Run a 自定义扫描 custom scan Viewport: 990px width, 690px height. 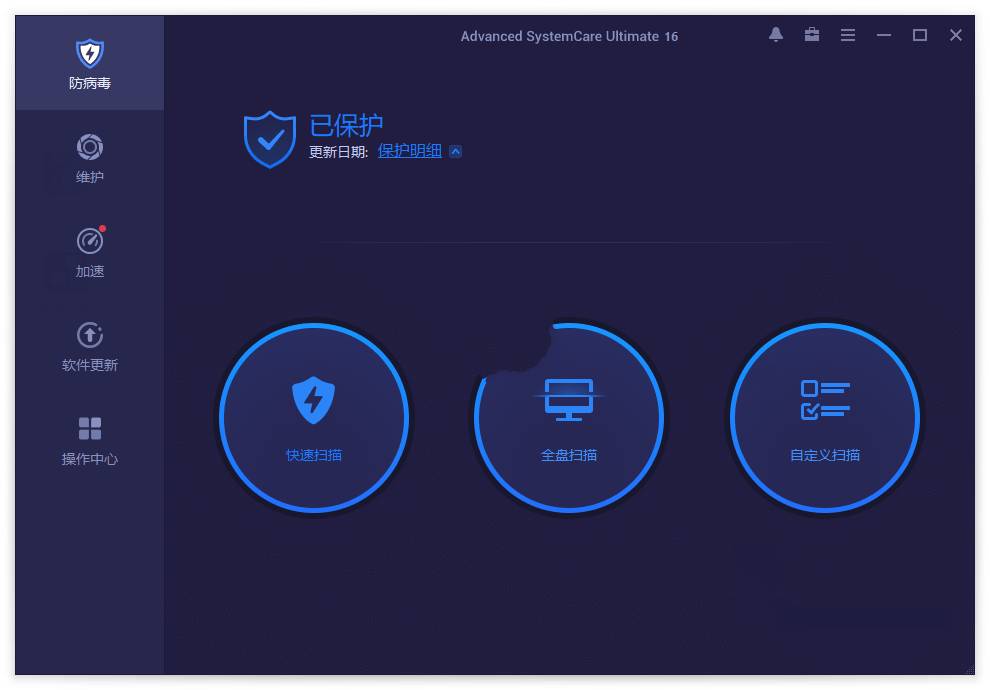pos(825,453)
